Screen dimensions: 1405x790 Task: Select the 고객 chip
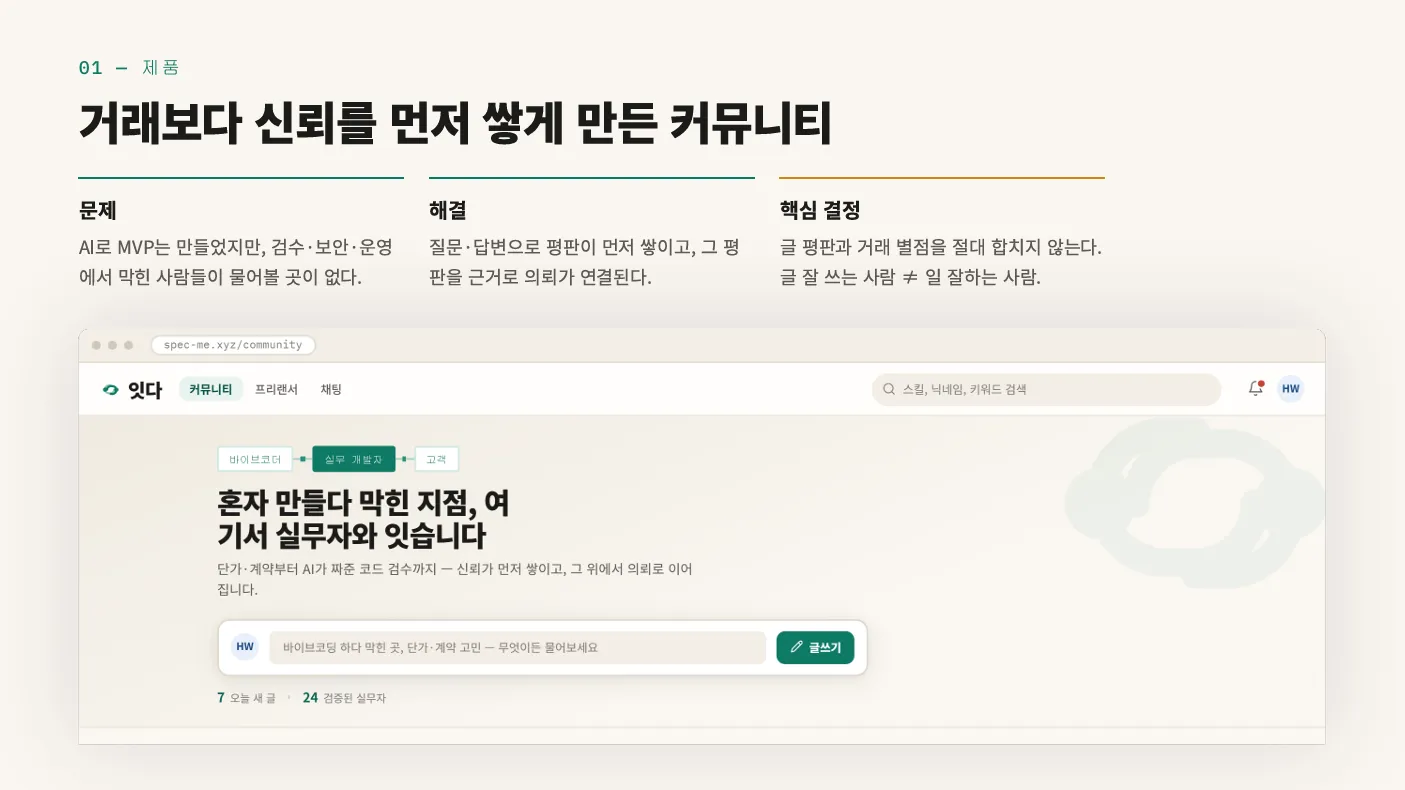(x=436, y=459)
